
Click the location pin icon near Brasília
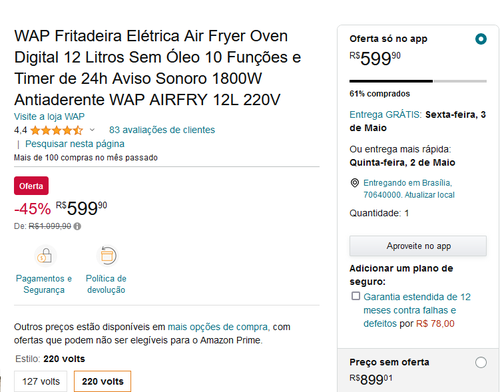click(x=355, y=183)
